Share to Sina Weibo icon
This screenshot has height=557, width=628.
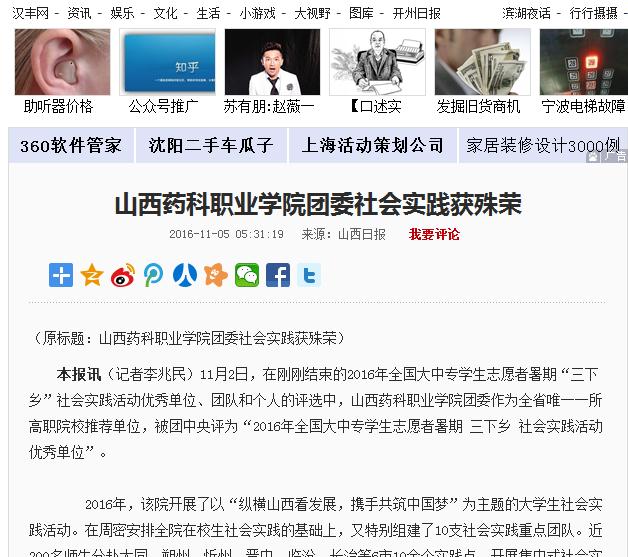[123, 275]
